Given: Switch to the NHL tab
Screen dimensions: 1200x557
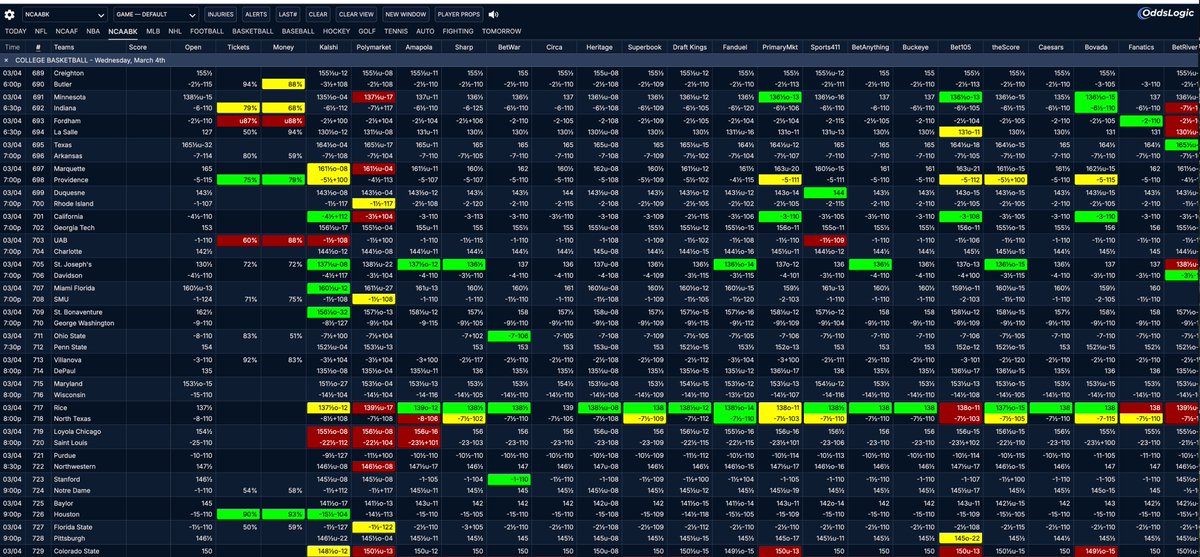Looking at the screenshot, I should 175,31.
